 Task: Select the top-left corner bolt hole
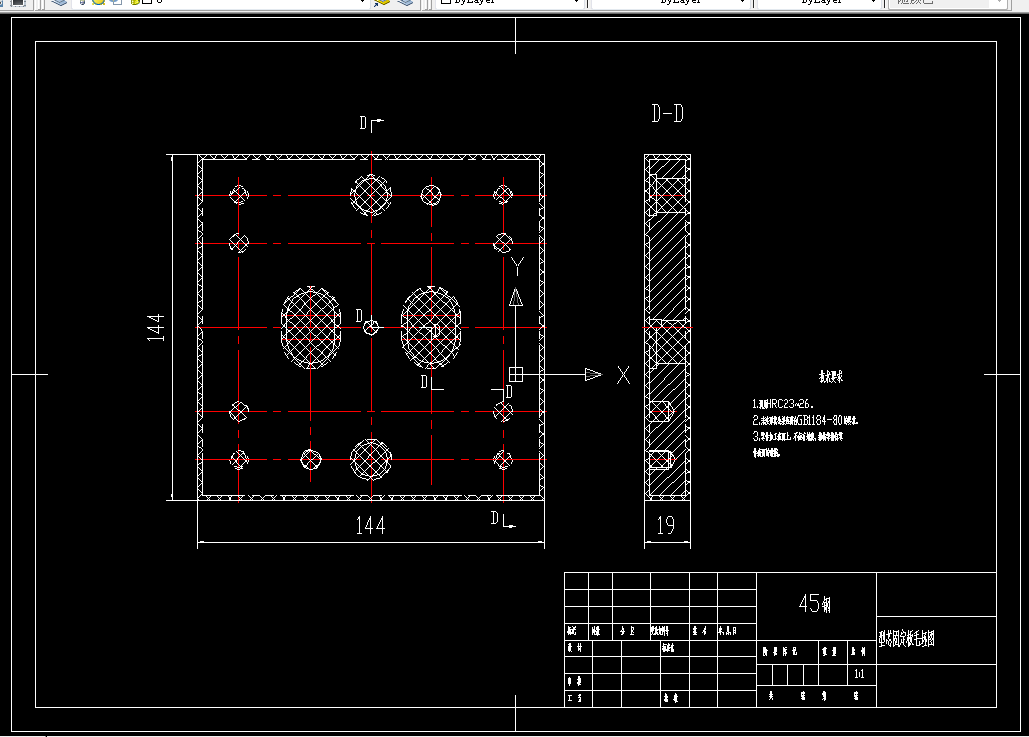pos(239,194)
